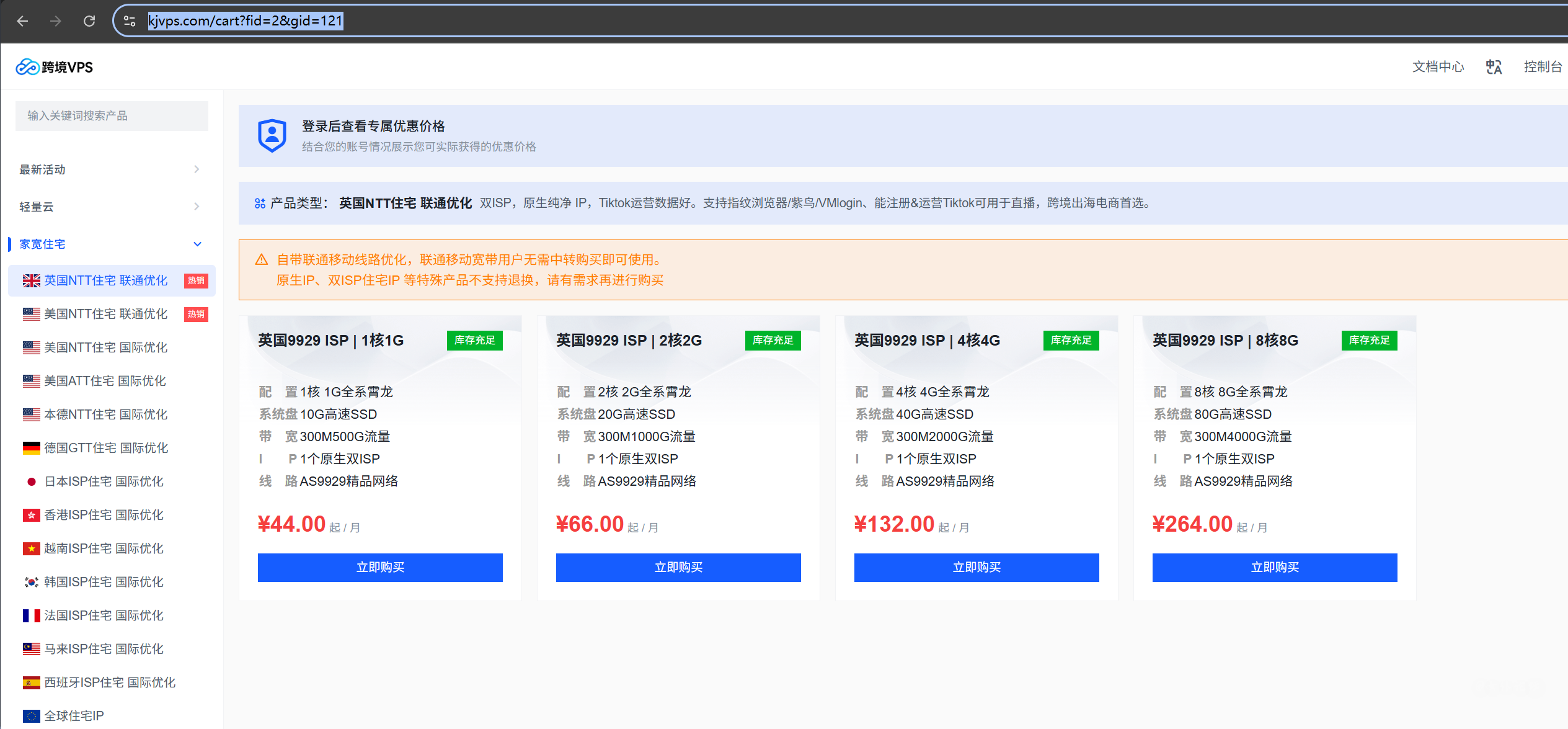The width and height of the screenshot is (1568, 729).
Task: Open the language translate icon
Action: point(1494,67)
